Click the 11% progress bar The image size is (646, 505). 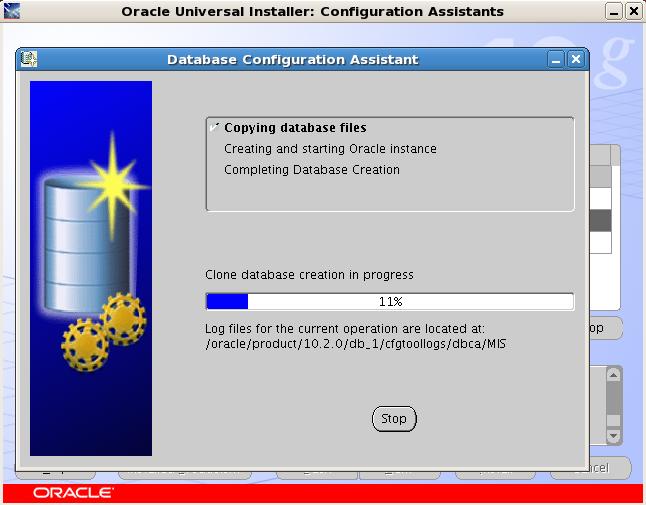(x=390, y=302)
